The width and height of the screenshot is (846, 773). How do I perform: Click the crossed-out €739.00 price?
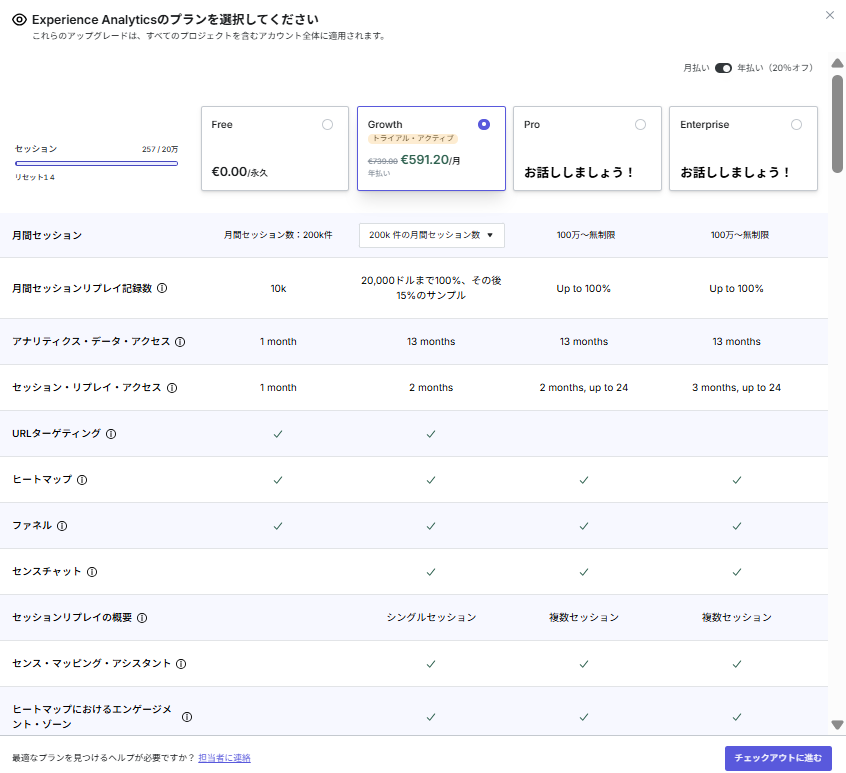coord(383,161)
